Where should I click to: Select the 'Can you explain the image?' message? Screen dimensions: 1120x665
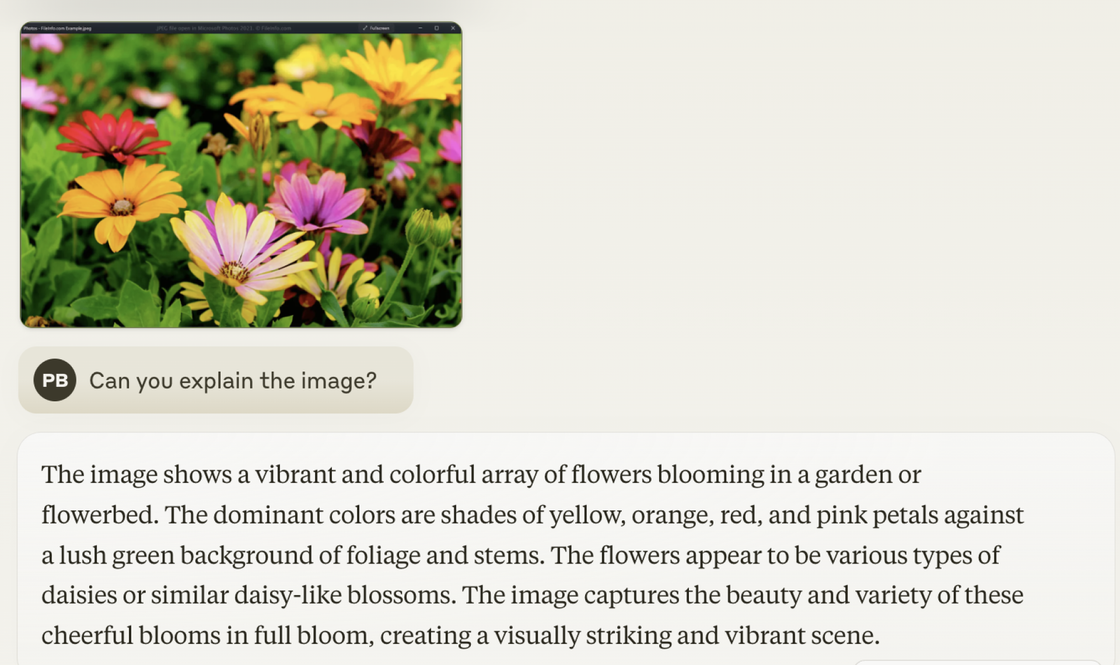(216, 380)
